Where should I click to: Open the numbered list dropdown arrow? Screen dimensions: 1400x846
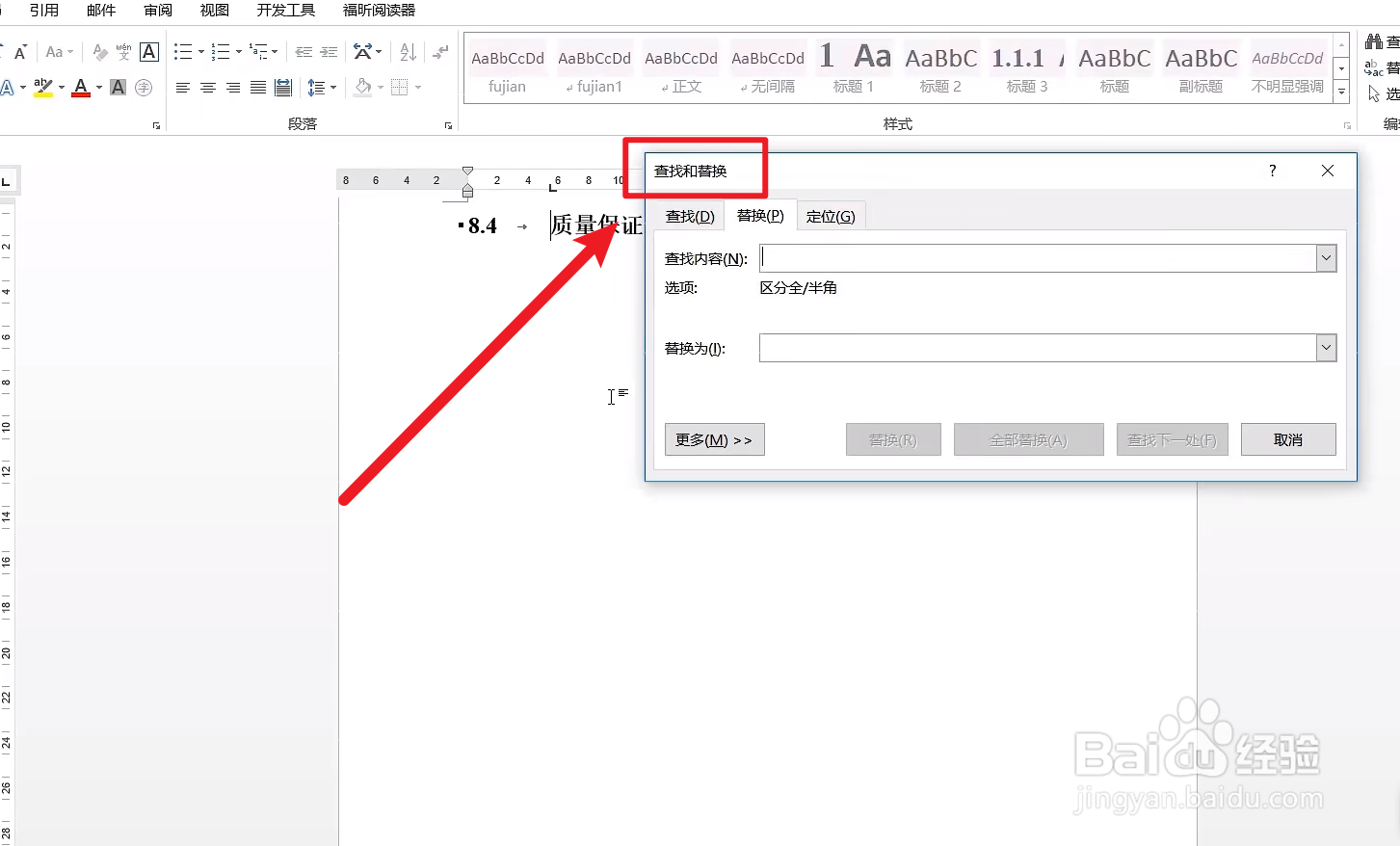point(238,52)
